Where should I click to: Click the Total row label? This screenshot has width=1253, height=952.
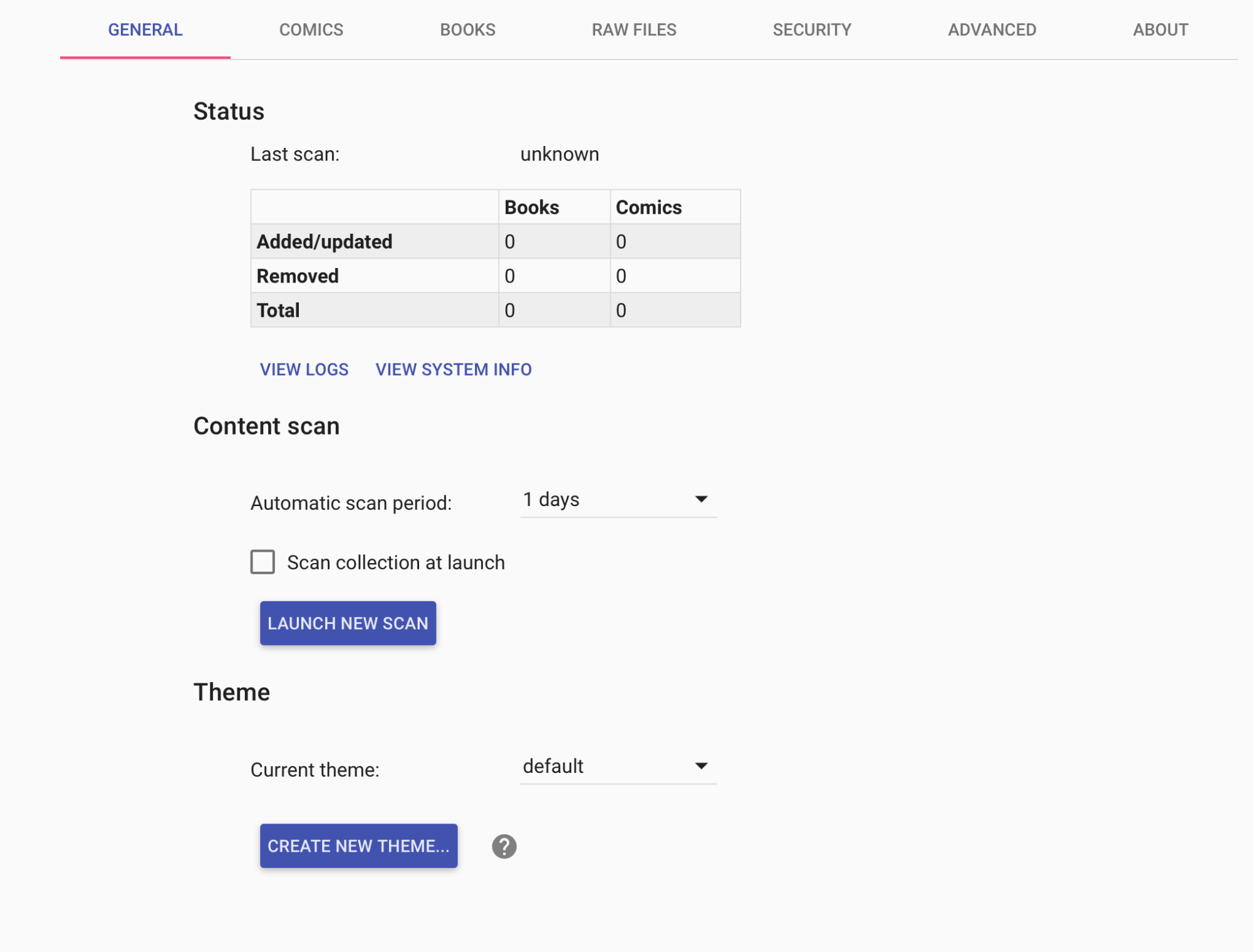pos(278,311)
